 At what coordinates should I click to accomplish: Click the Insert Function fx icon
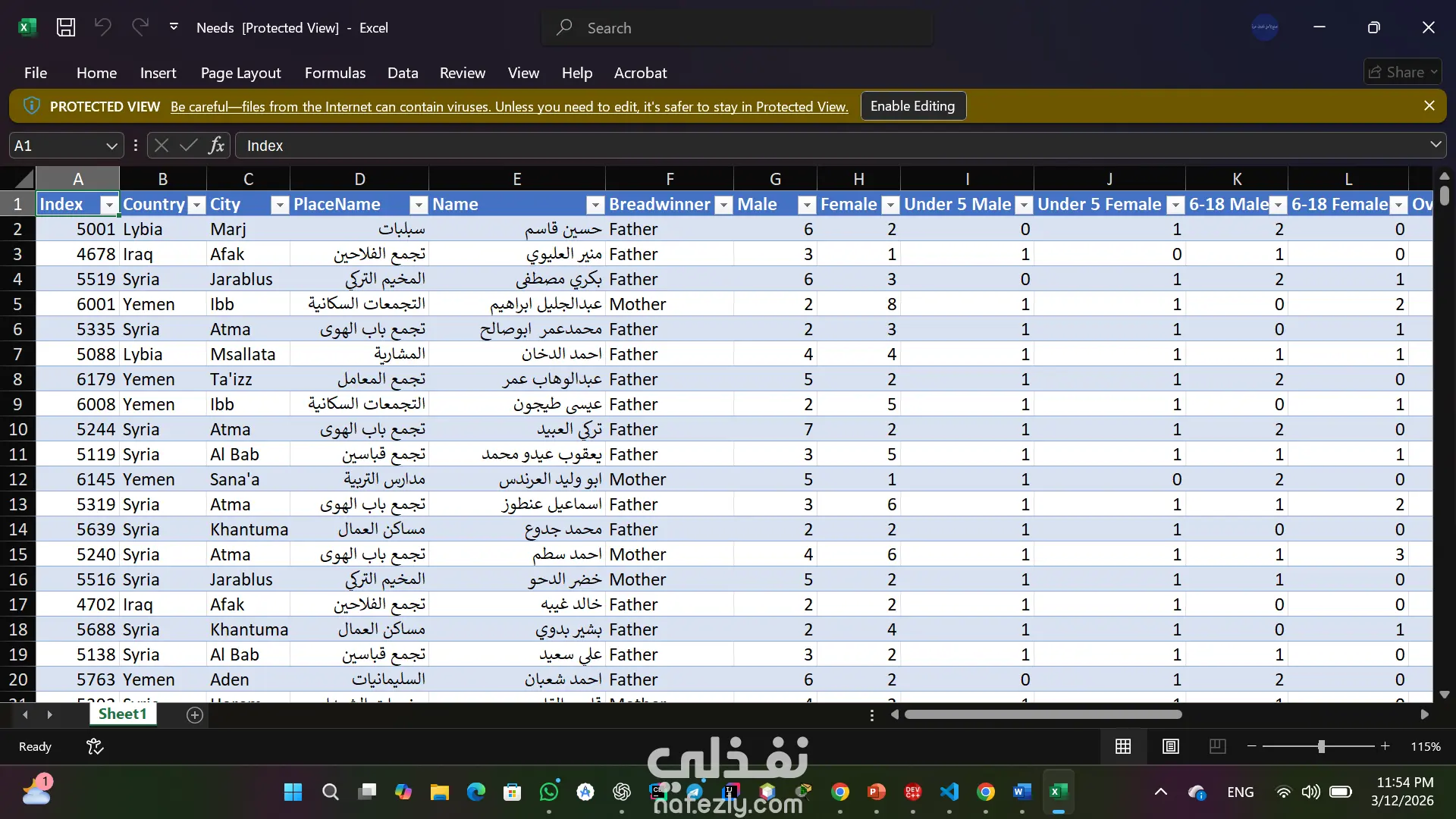(x=216, y=145)
